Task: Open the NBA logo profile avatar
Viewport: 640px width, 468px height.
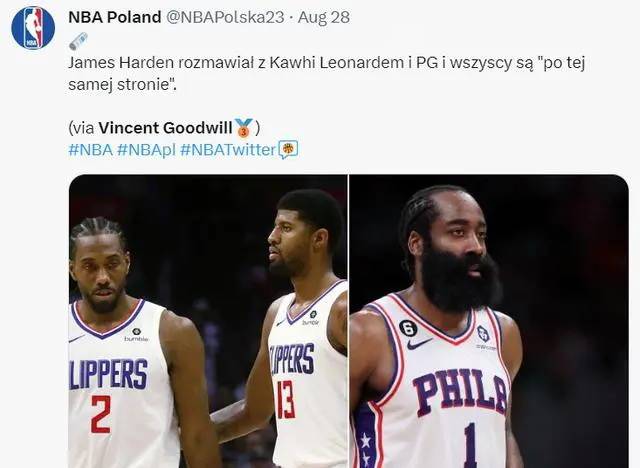Action: tap(33, 28)
